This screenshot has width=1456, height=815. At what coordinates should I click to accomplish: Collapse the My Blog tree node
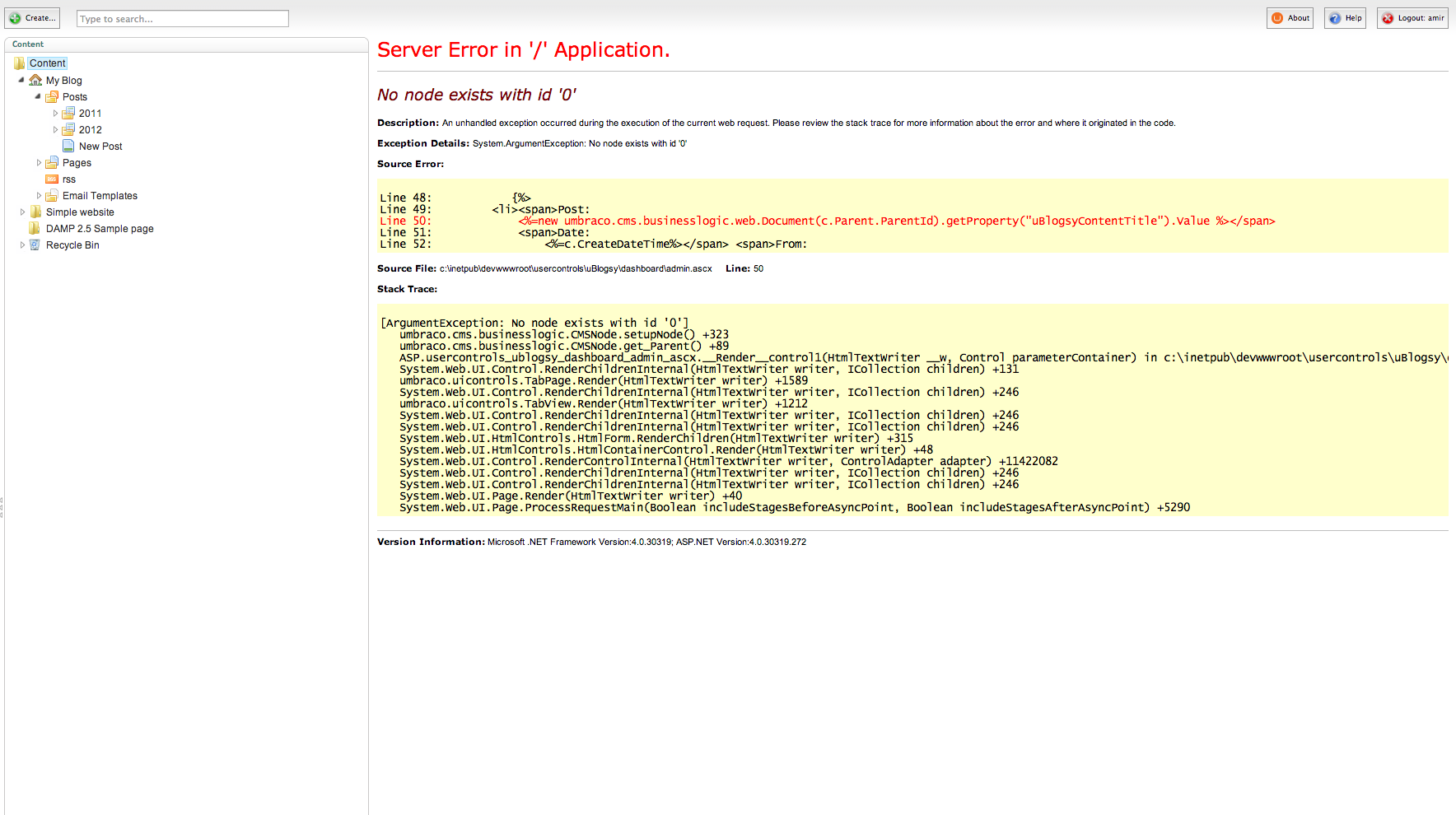[x=21, y=80]
